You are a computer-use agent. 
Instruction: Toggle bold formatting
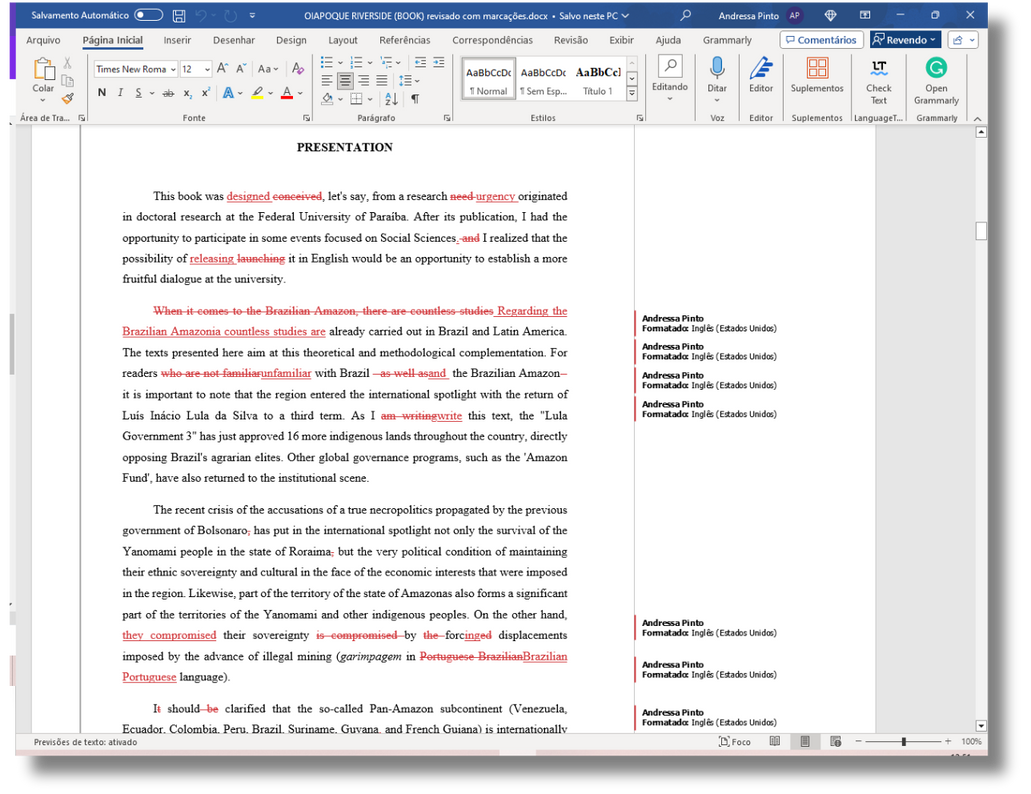click(102, 93)
